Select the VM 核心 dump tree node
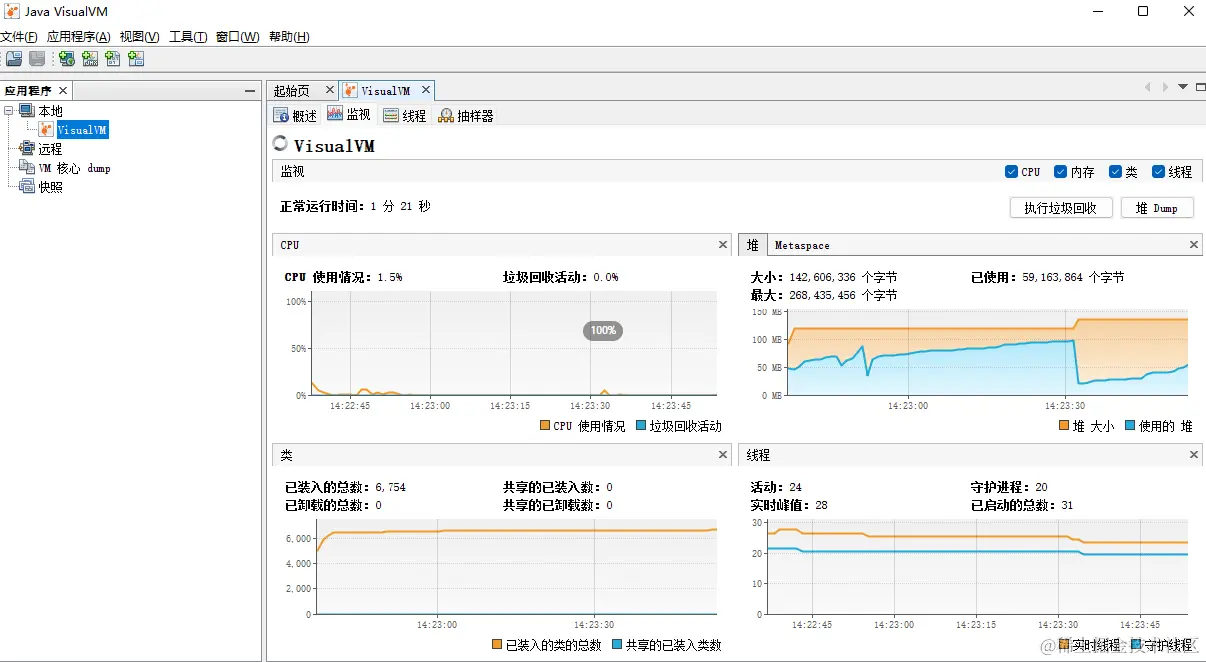Image resolution: width=1206 pixels, height=662 pixels. (74, 168)
